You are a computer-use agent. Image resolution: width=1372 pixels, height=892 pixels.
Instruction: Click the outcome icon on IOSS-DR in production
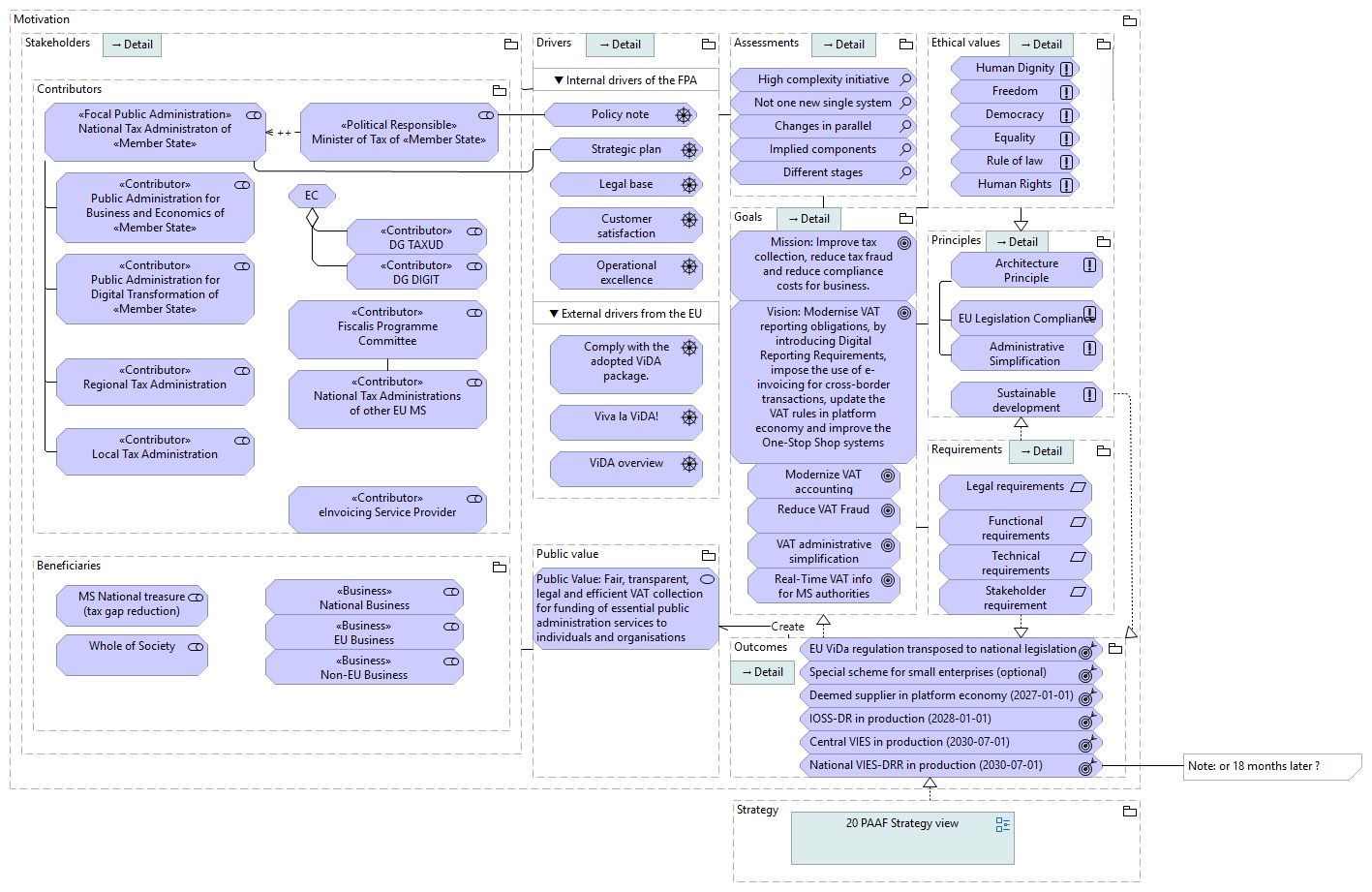point(1087,721)
